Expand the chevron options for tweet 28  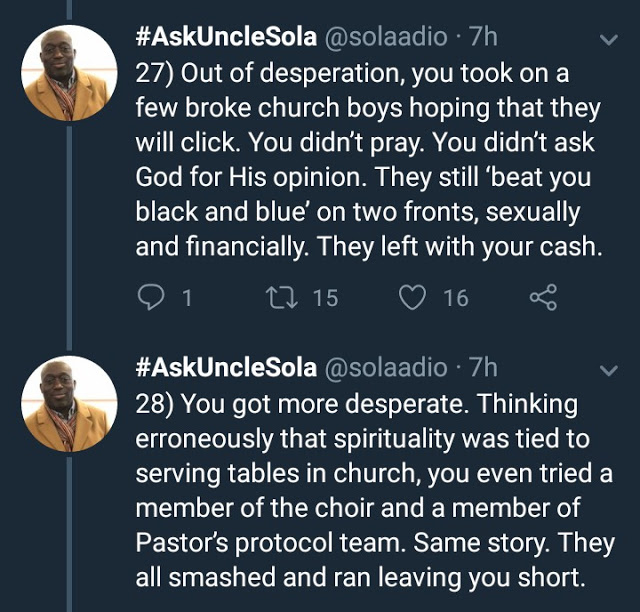point(607,371)
